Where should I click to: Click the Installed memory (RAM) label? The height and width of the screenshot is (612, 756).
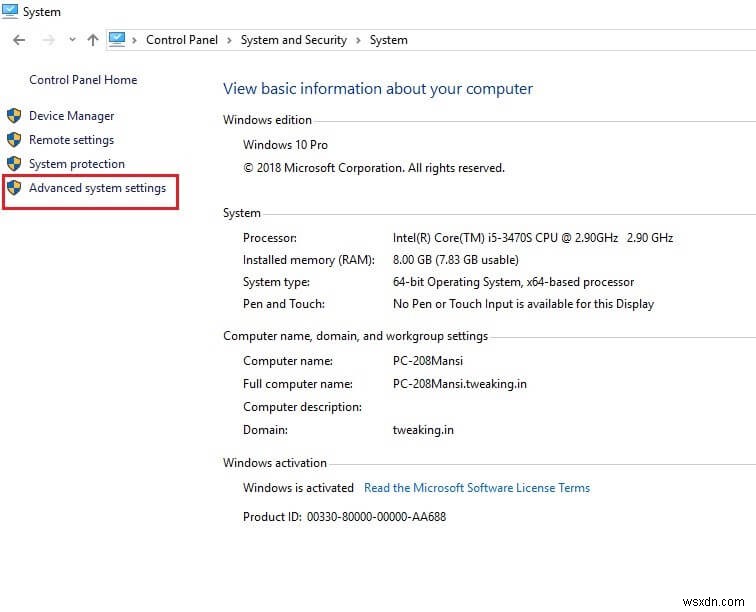[309, 260]
